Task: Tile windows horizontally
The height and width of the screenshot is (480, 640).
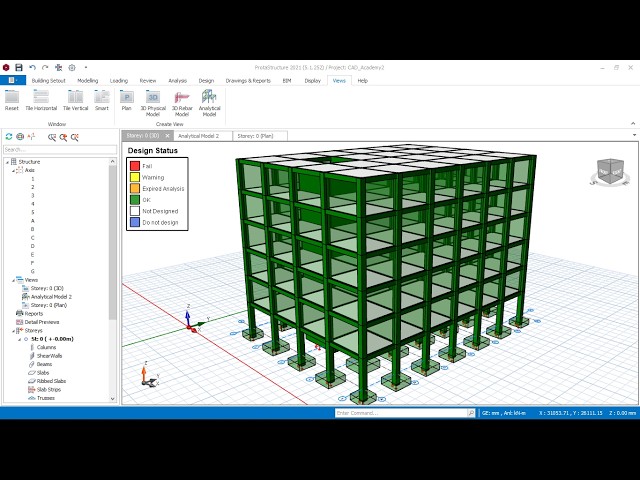Action: tap(41, 100)
